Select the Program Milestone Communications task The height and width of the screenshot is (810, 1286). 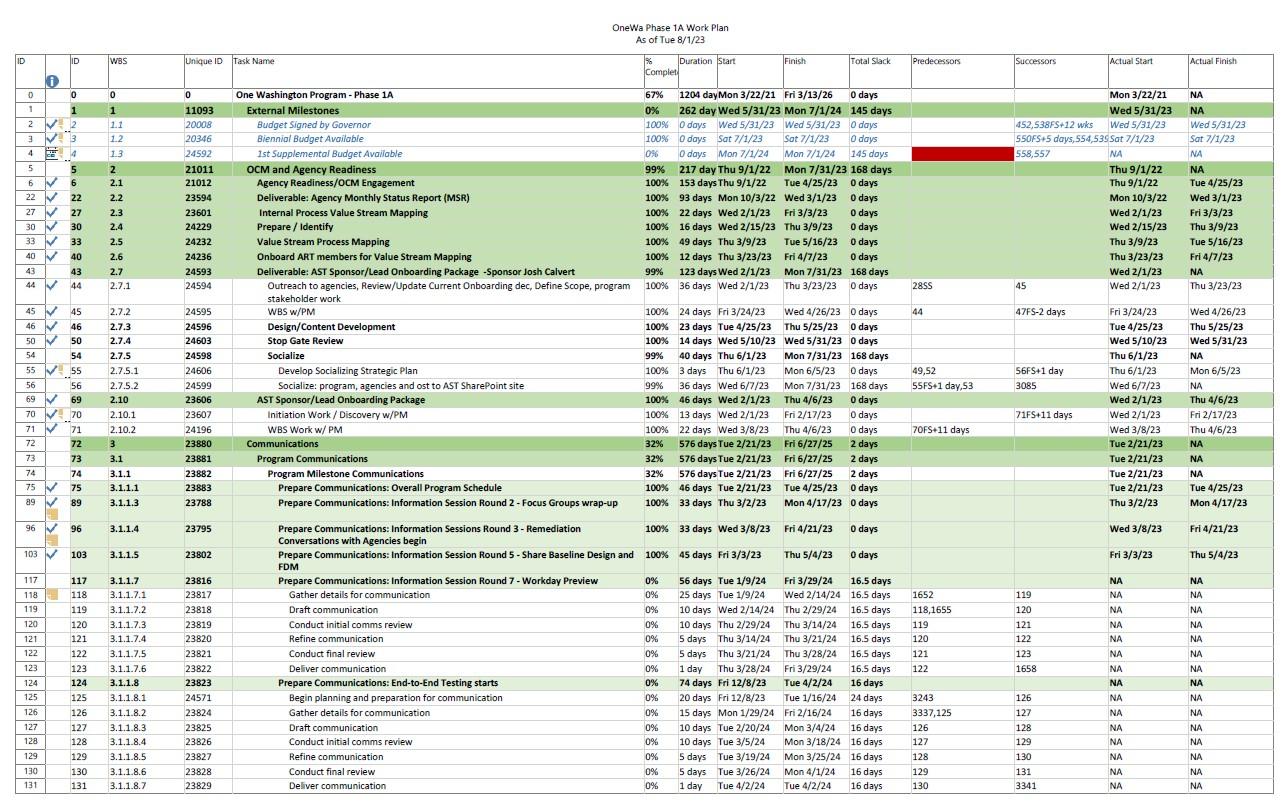point(345,474)
